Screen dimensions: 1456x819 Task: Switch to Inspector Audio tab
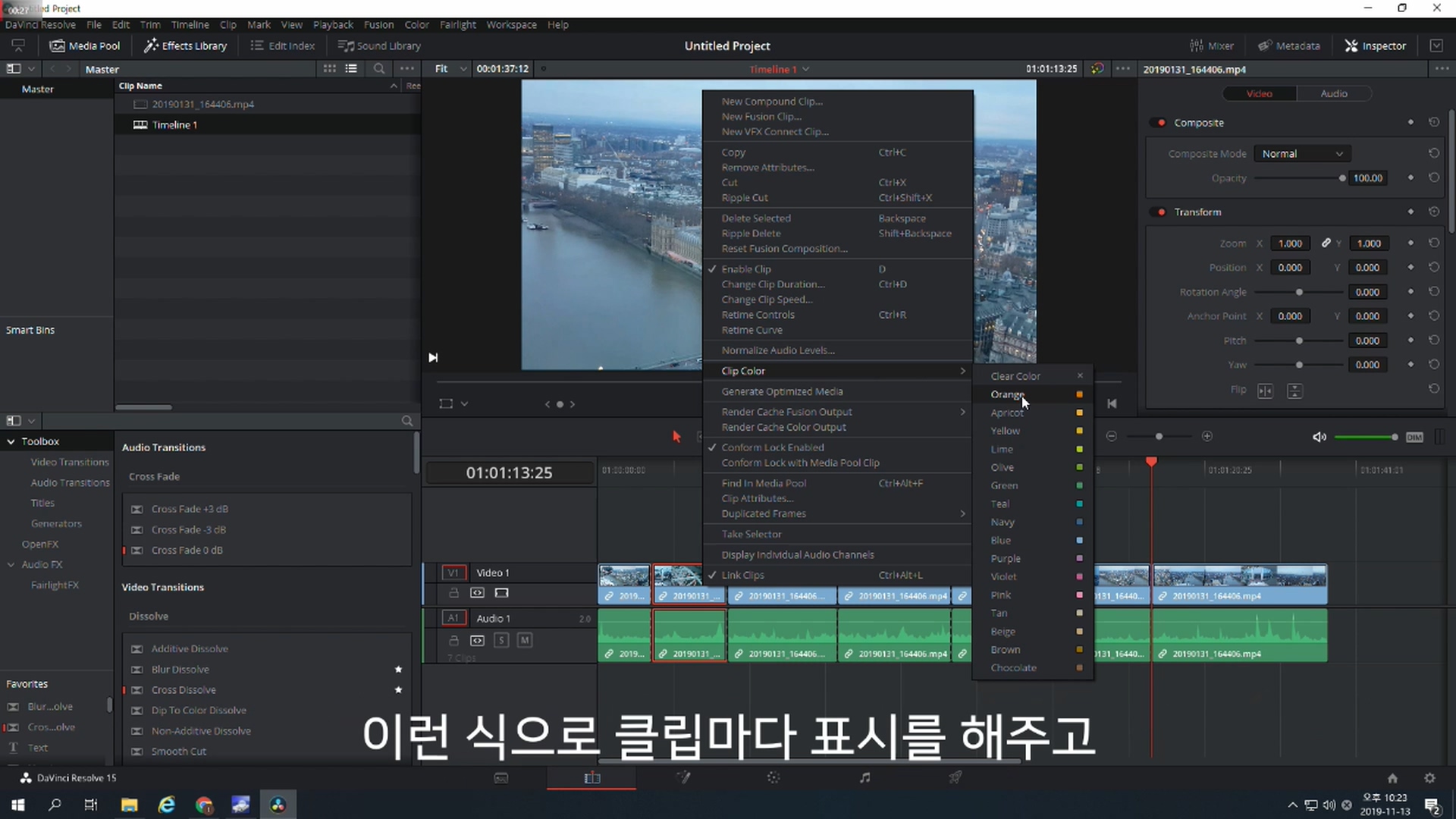pyautogui.click(x=1333, y=93)
